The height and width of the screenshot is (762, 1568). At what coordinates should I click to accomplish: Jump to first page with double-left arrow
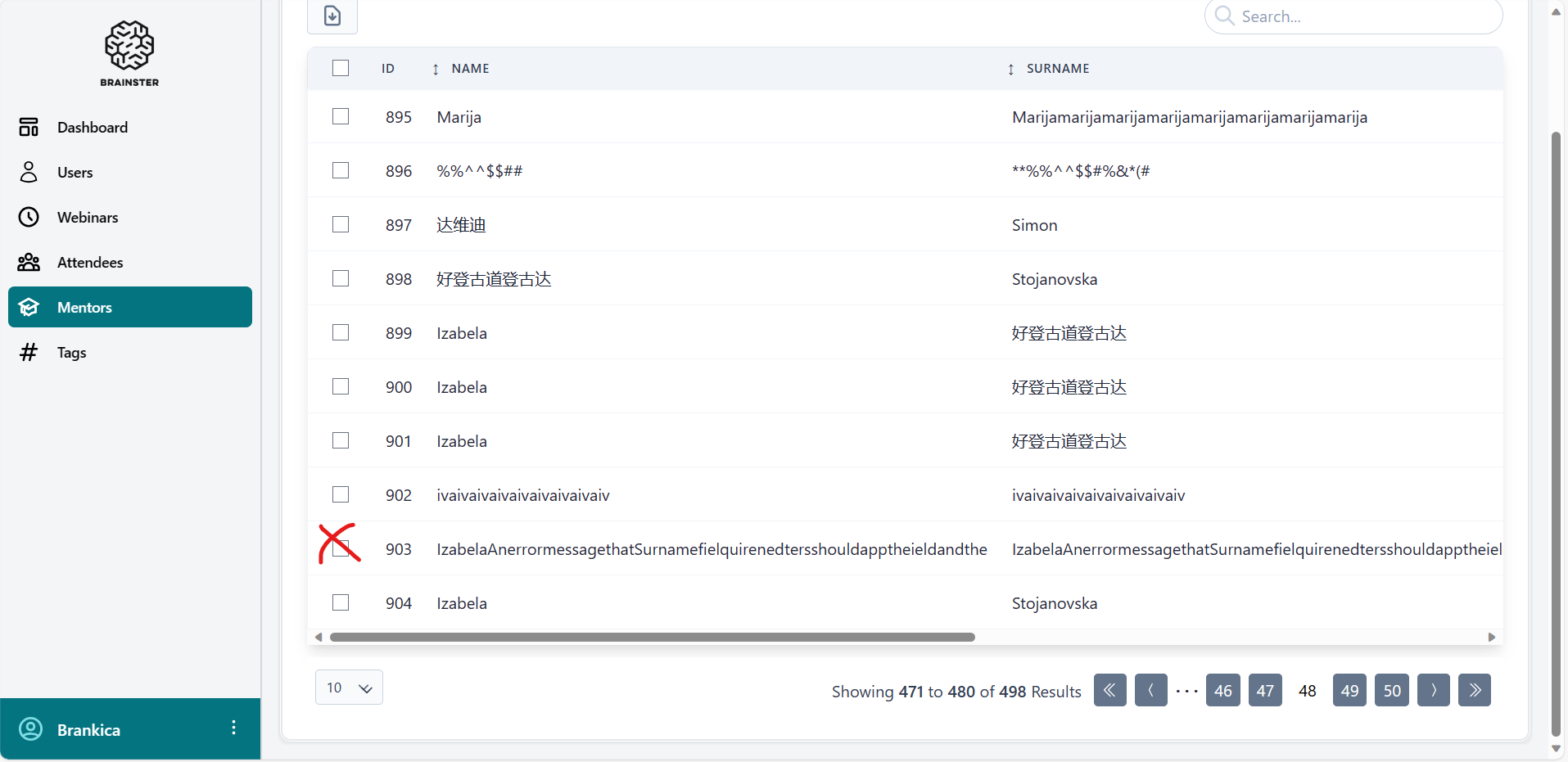click(1109, 690)
